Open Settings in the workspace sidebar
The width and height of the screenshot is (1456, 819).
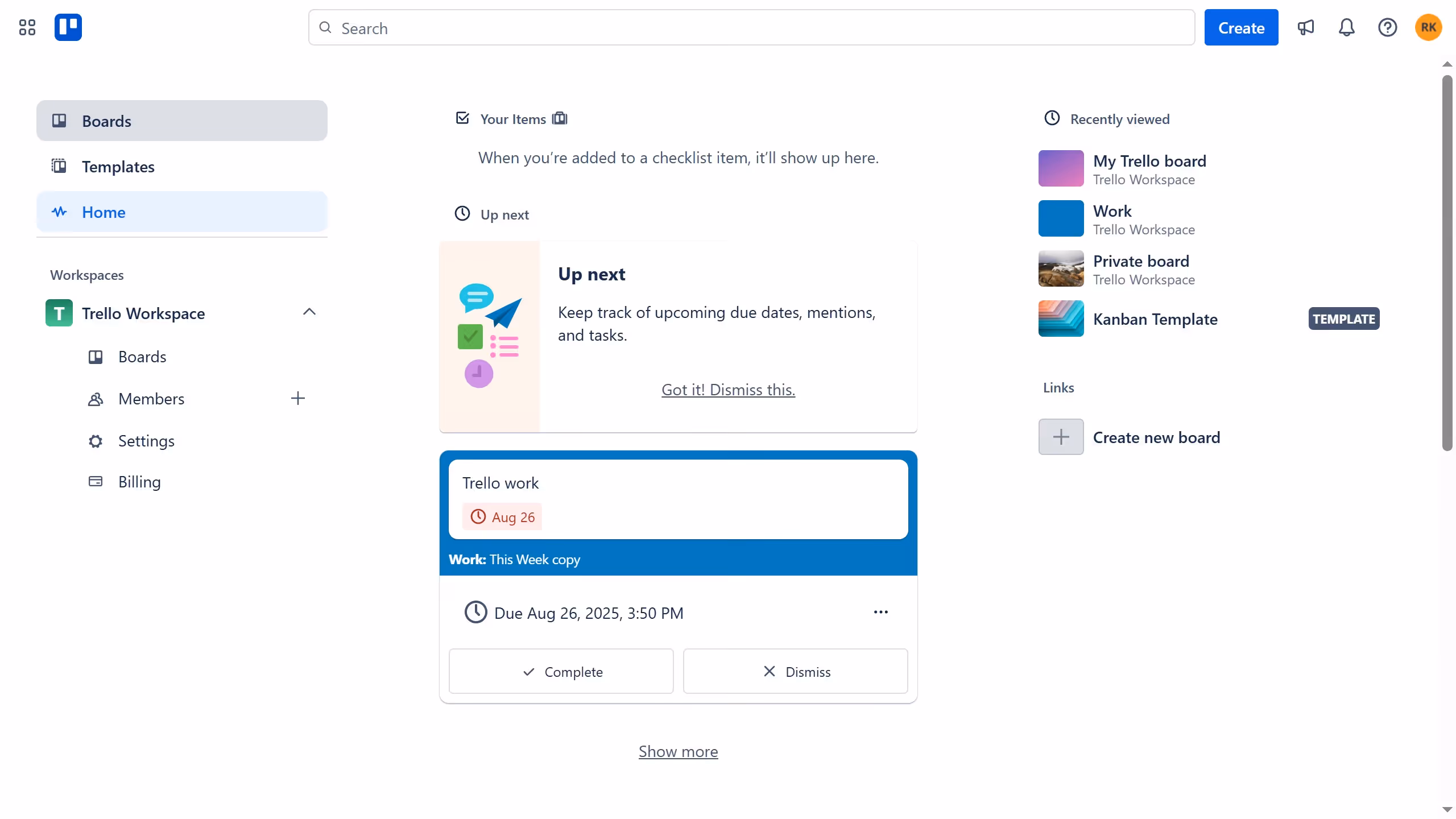point(146,441)
